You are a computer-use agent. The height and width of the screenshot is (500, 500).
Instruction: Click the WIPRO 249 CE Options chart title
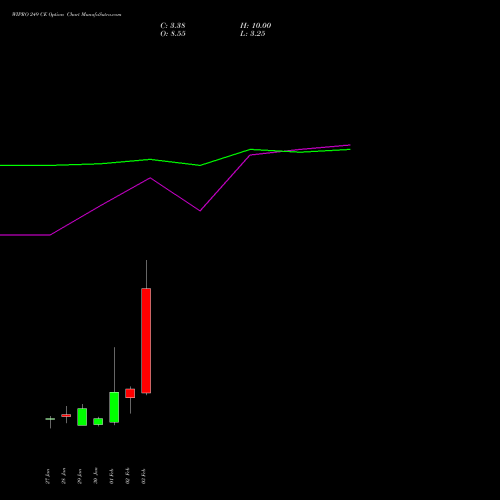click(x=67, y=15)
